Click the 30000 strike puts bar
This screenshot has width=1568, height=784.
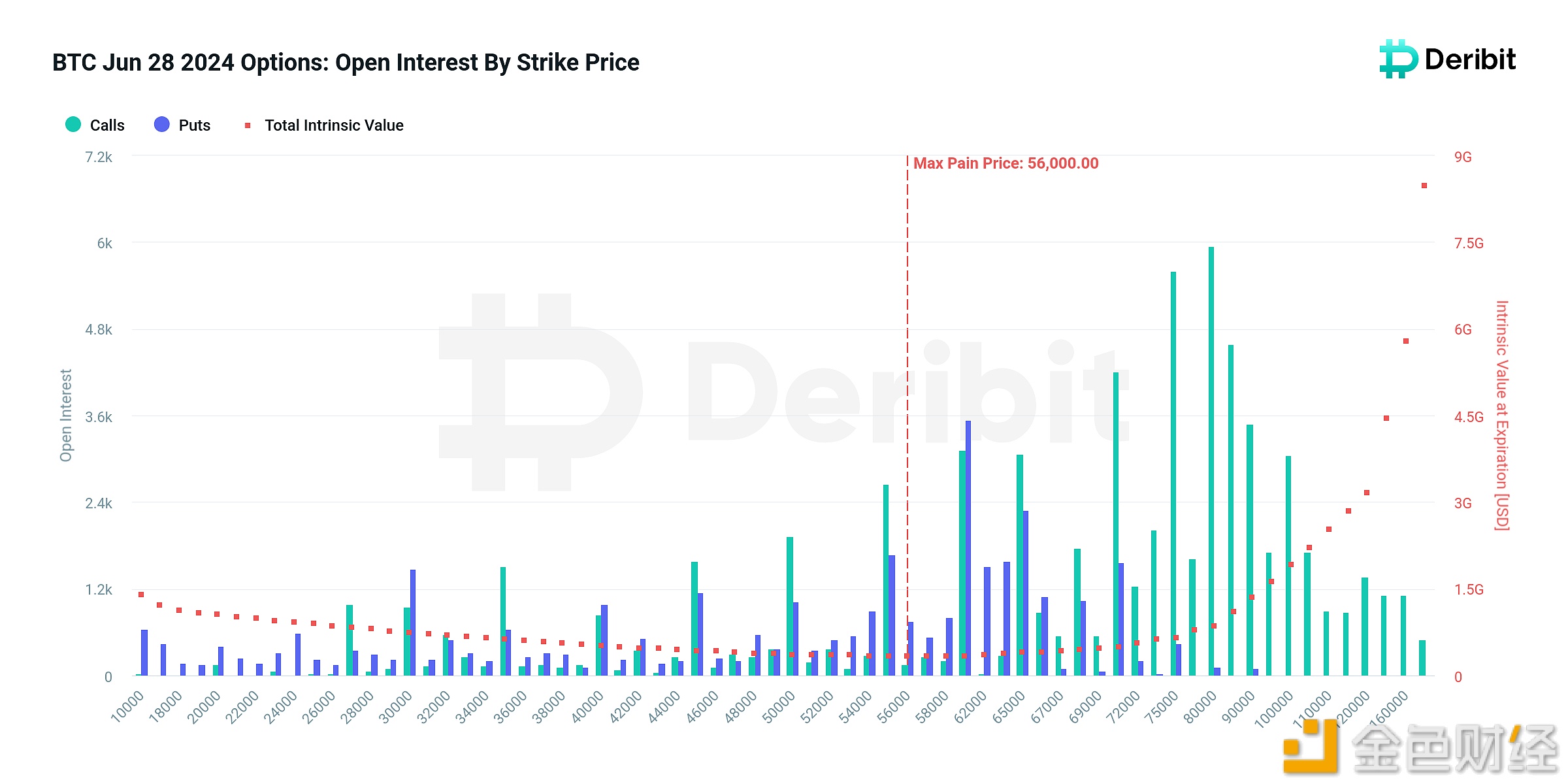[413, 622]
